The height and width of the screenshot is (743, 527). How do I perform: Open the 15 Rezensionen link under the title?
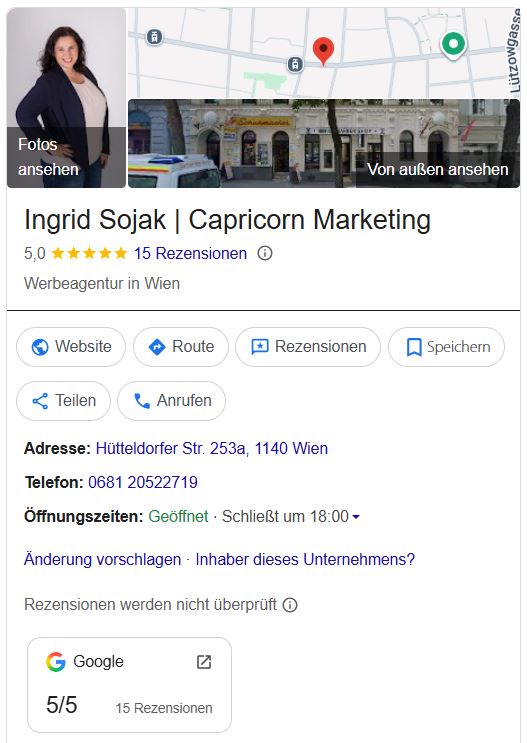click(x=190, y=254)
